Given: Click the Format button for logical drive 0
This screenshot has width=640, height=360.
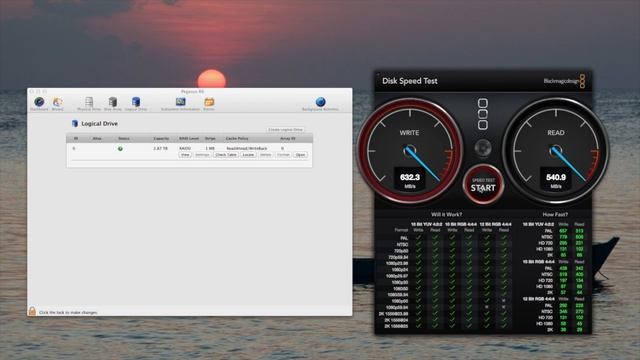Looking at the screenshot, I should (x=283, y=155).
